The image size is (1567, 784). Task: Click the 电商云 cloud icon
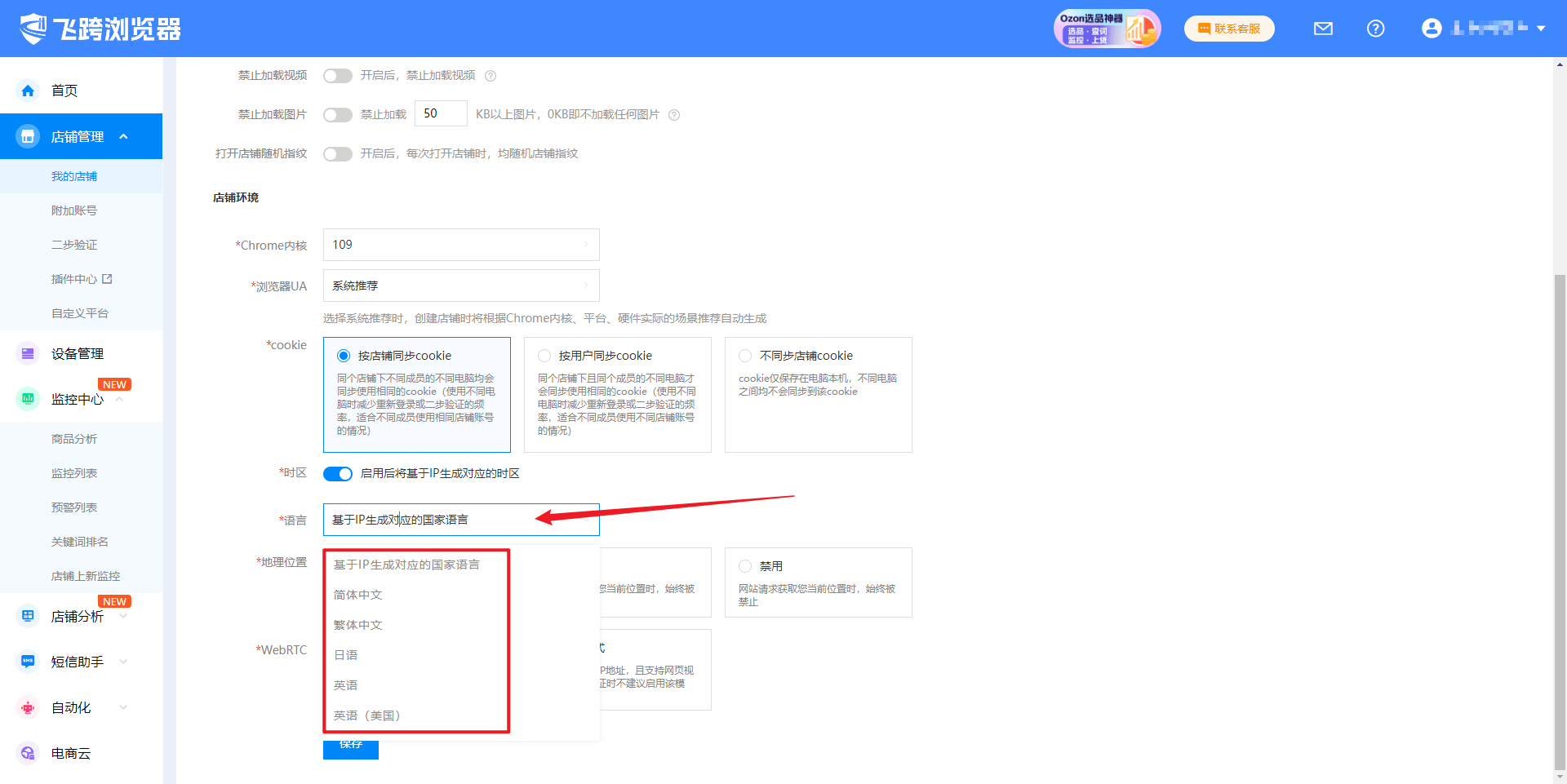[x=28, y=753]
